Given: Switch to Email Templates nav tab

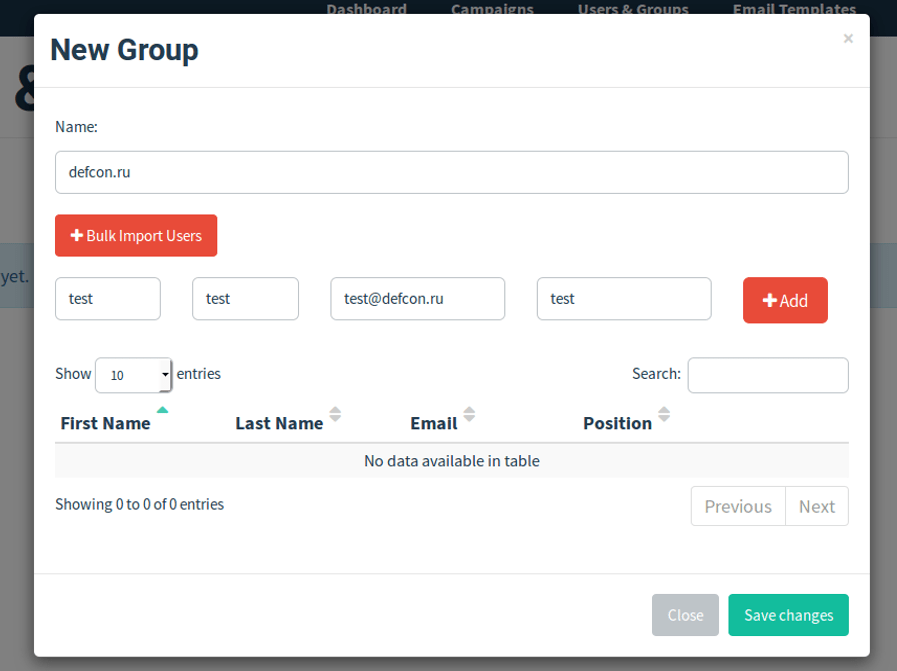Looking at the screenshot, I should [794, 10].
